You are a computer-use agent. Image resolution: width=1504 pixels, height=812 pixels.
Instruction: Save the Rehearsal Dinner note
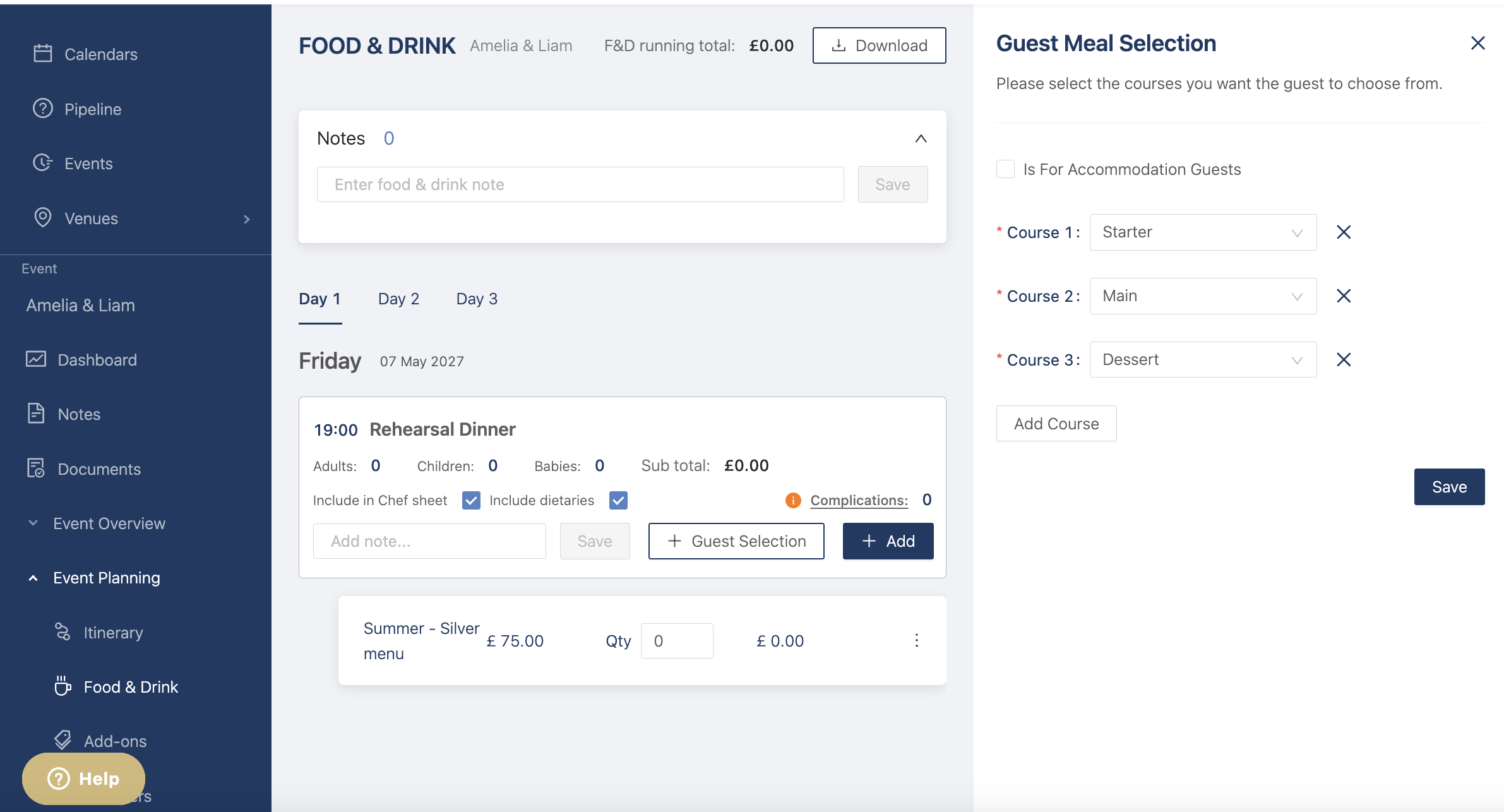point(595,541)
